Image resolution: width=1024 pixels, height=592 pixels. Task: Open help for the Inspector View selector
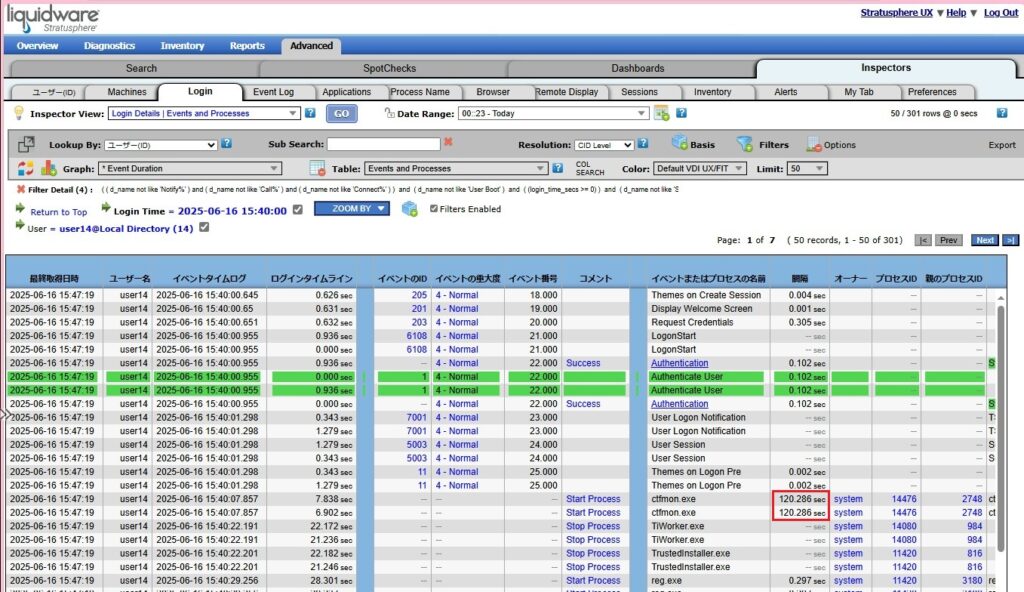pyautogui.click(x=310, y=113)
